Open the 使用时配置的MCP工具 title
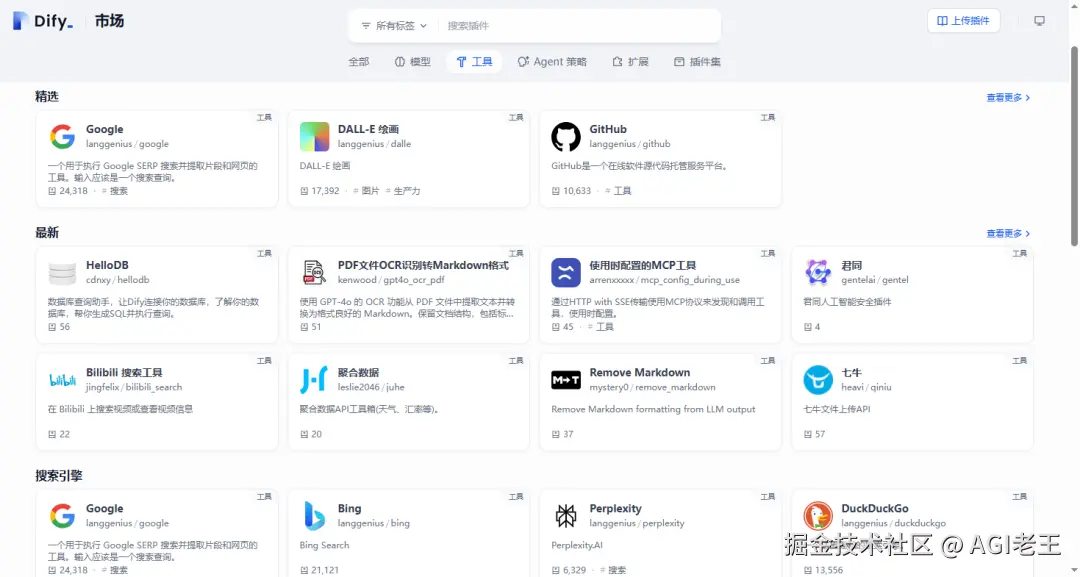 (643, 266)
